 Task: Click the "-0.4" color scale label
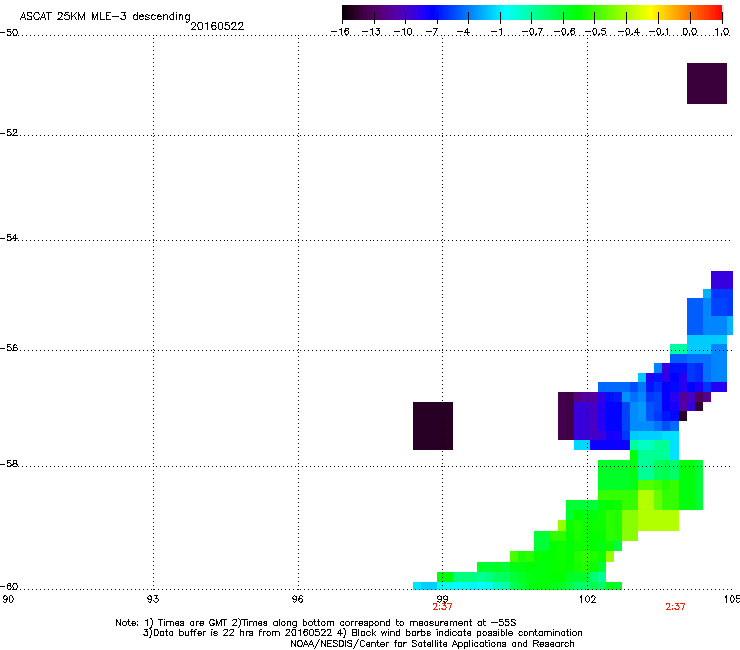pyautogui.click(x=628, y=32)
